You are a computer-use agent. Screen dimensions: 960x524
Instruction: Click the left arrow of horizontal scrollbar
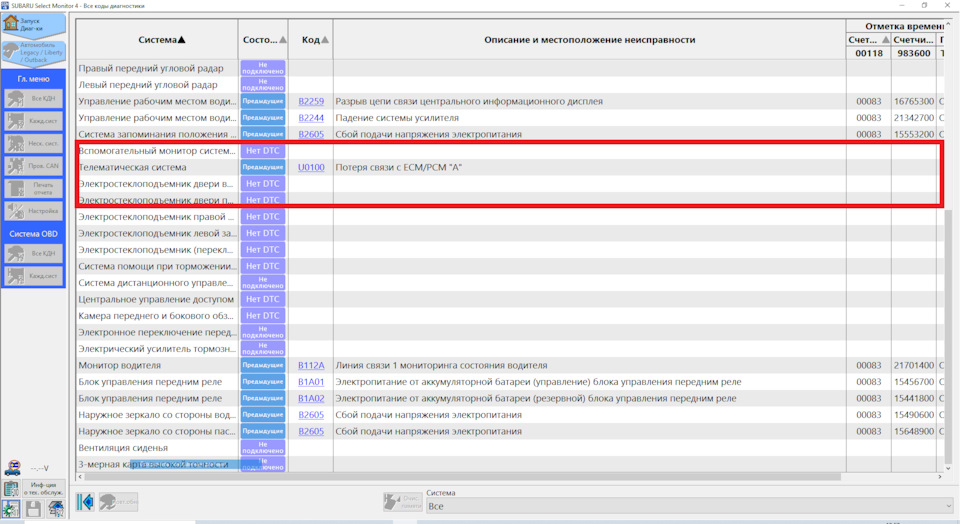point(80,477)
